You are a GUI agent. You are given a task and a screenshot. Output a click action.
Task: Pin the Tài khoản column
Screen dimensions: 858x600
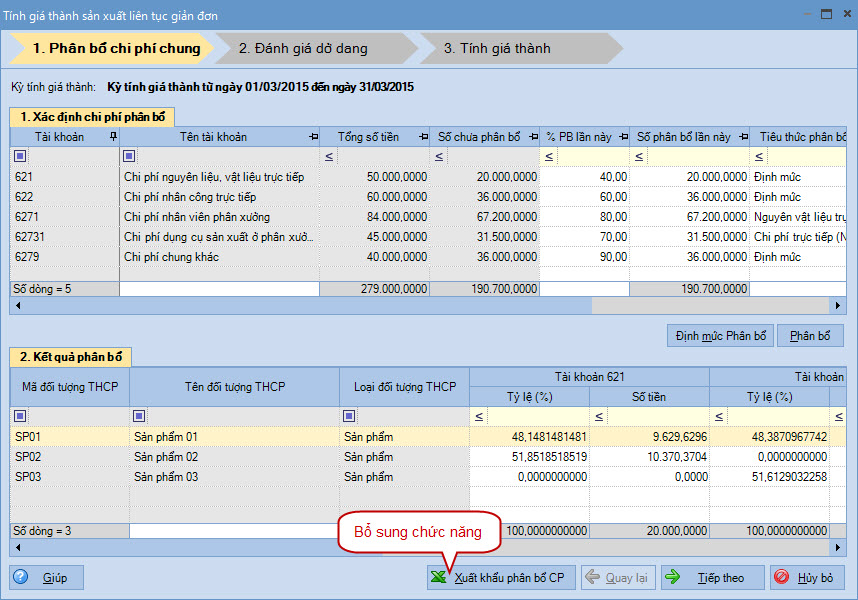(x=113, y=137)
